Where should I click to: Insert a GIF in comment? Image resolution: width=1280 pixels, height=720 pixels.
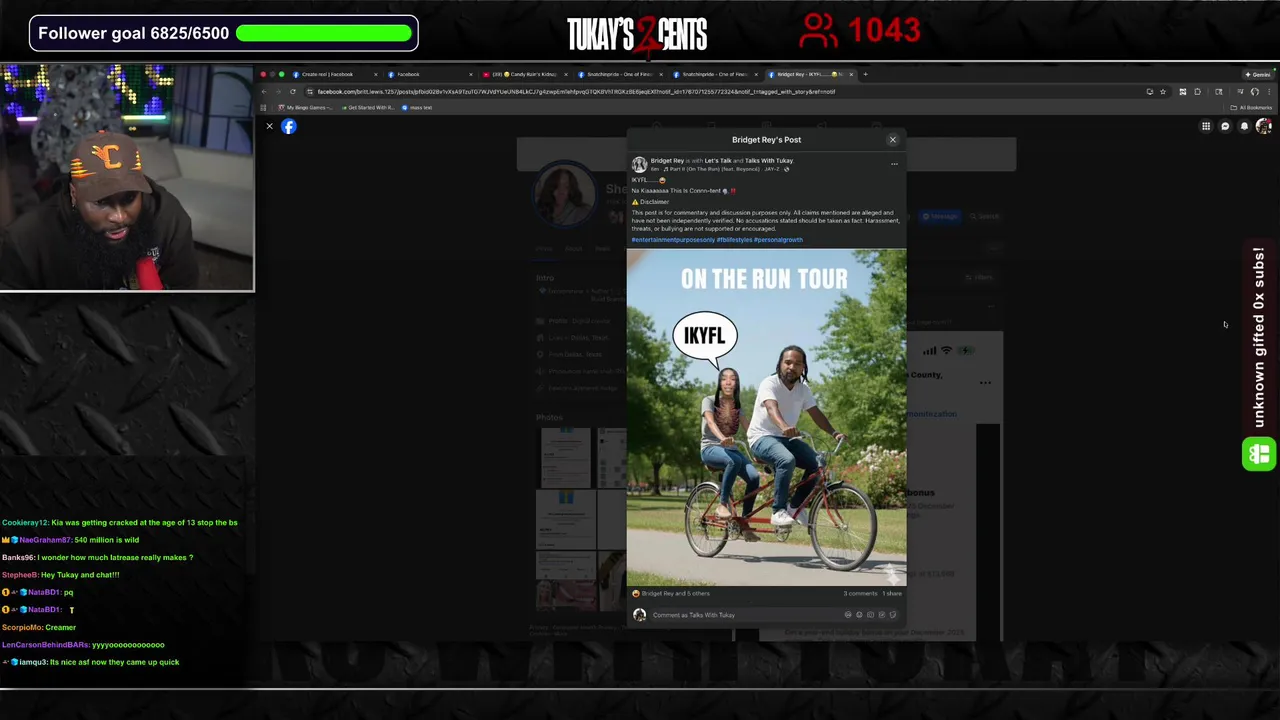(881, 615)
